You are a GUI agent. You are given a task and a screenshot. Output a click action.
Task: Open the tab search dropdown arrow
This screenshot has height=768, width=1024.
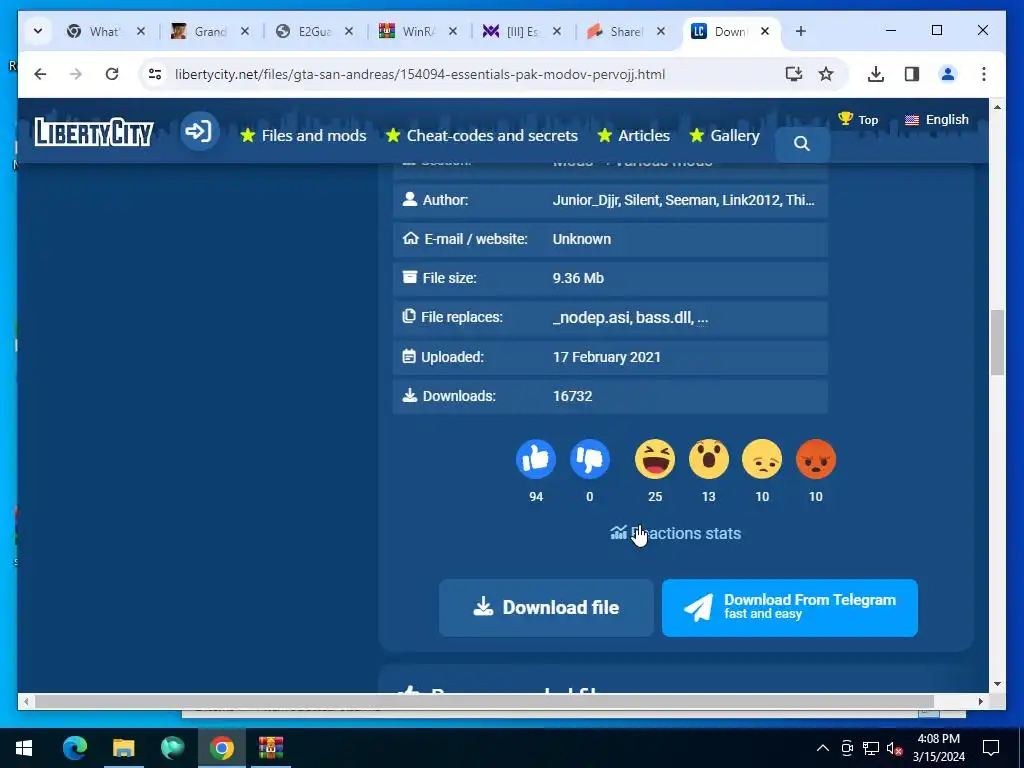tap(38, 31)
